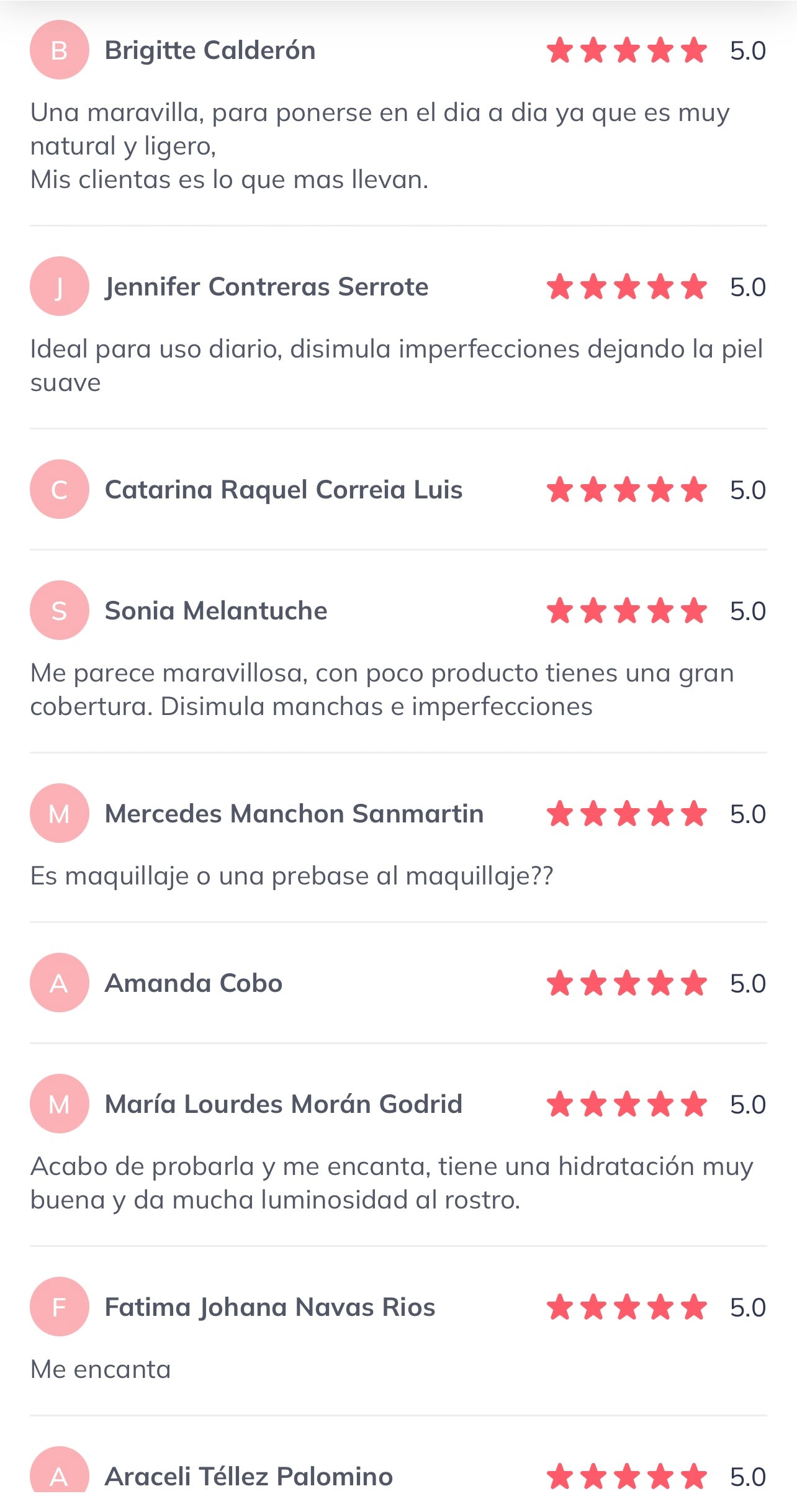Tap Fatima Johana Navas Rios's F avatar
The image size is (797, 1512).
(x=60, y=1307)
